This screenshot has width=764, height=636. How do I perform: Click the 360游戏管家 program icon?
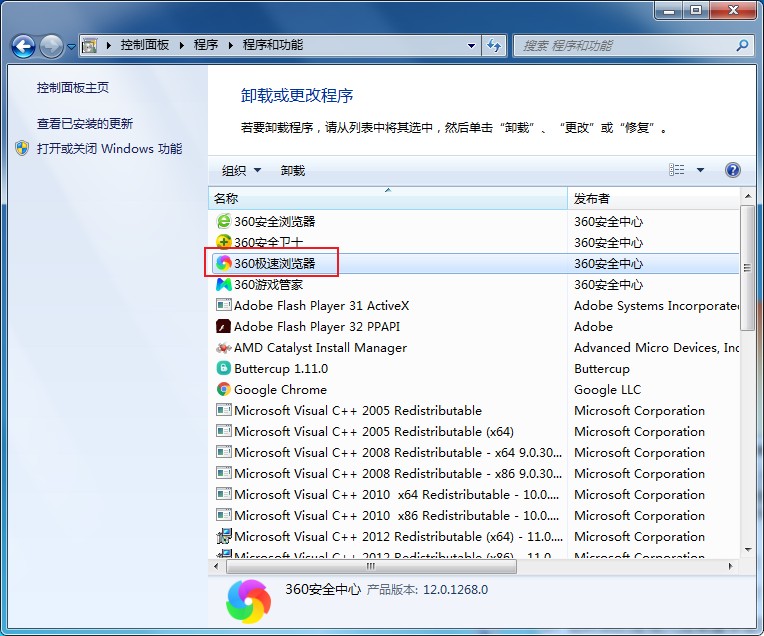point(223,284)
